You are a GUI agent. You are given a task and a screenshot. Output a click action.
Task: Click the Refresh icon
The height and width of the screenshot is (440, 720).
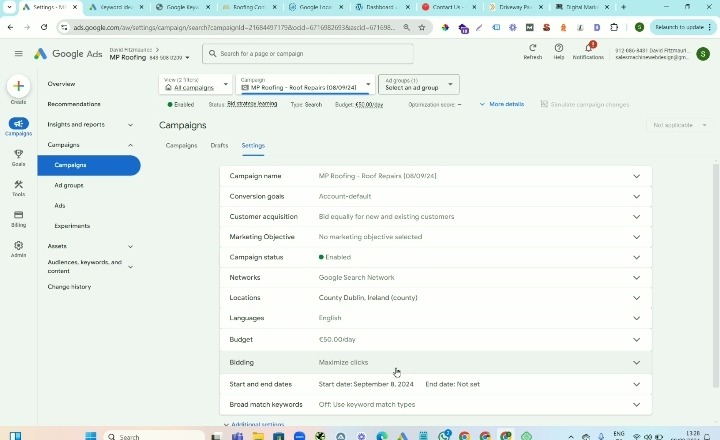tap(532, 48)
